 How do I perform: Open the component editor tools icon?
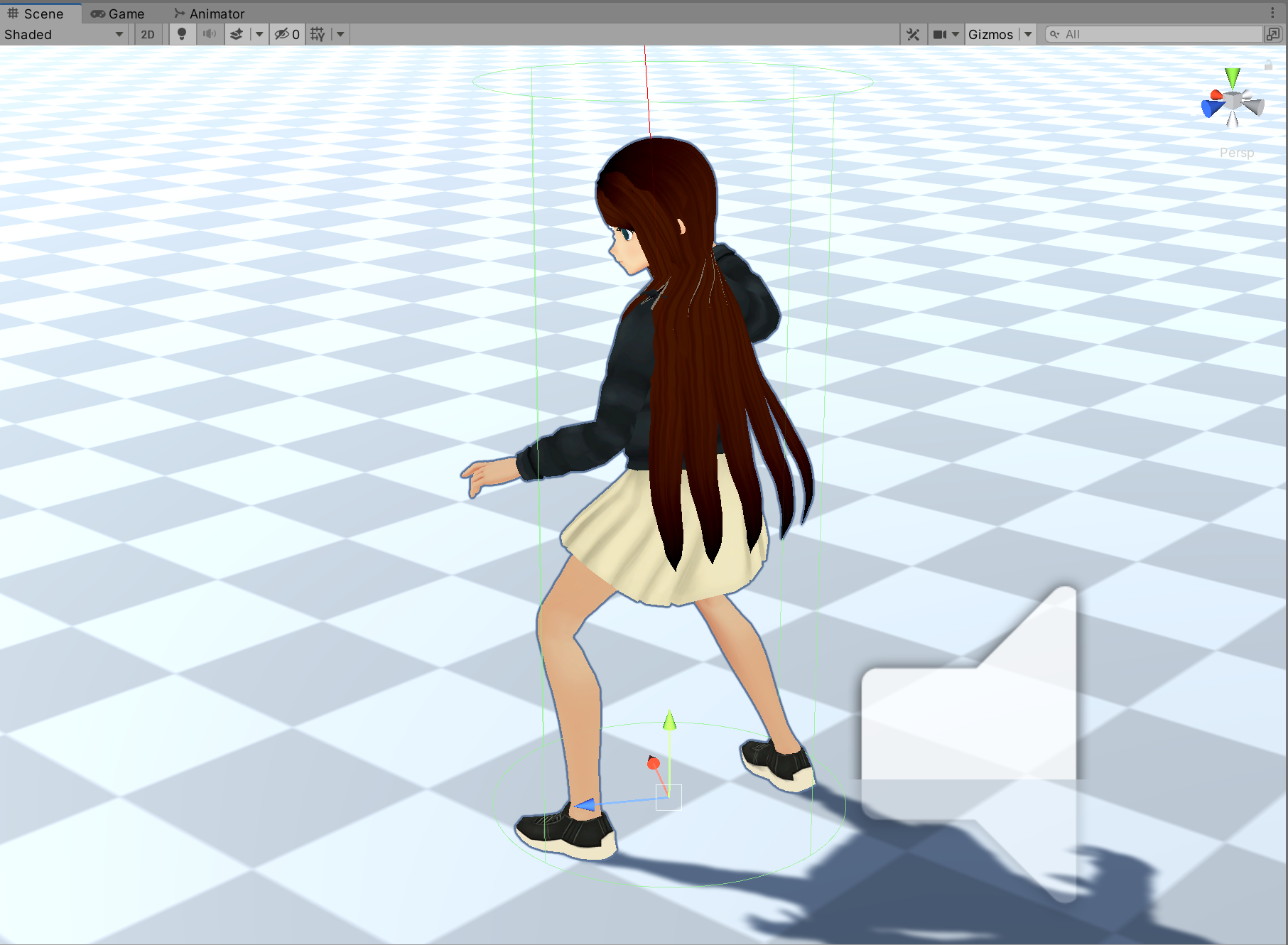[x=913, y=34]
